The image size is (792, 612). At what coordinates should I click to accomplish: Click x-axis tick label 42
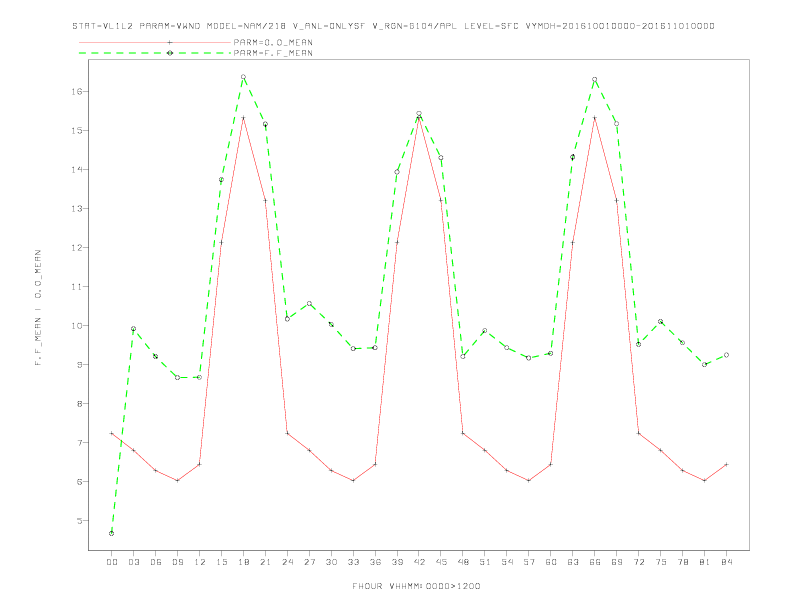pyautogui.click(x=419, y=562)
